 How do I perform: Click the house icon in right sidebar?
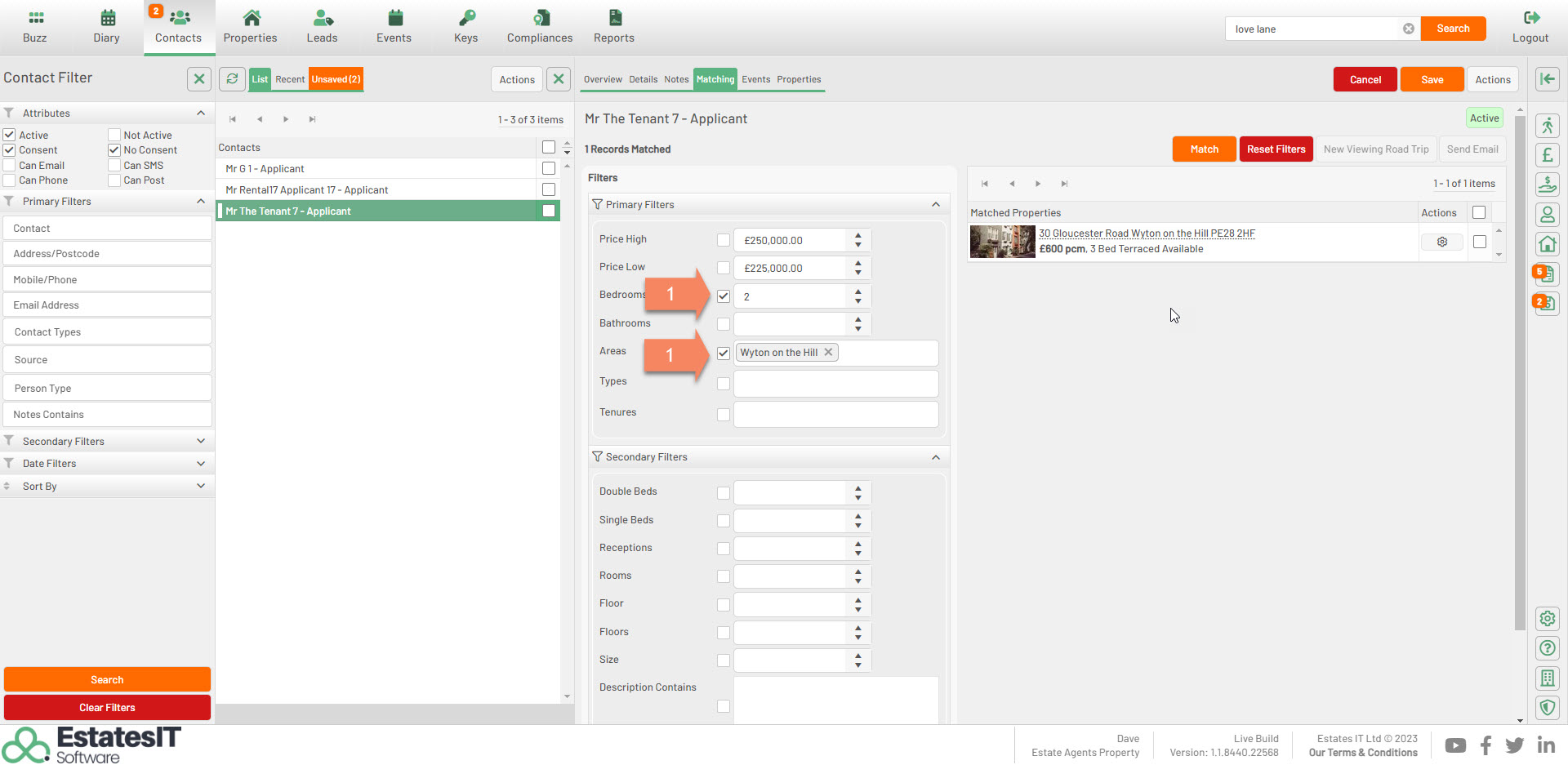[x=1547, y=244]
